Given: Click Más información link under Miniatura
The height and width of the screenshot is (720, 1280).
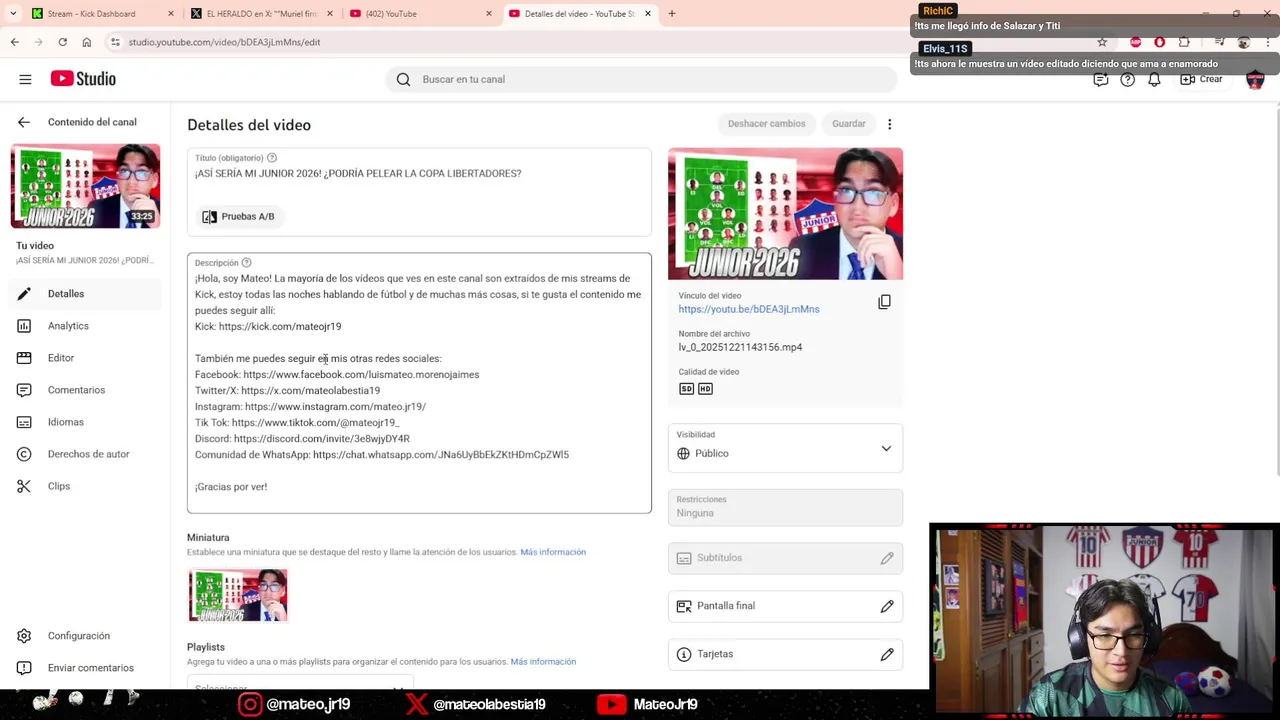Looking at the screenshot, I should pos(553,552).
